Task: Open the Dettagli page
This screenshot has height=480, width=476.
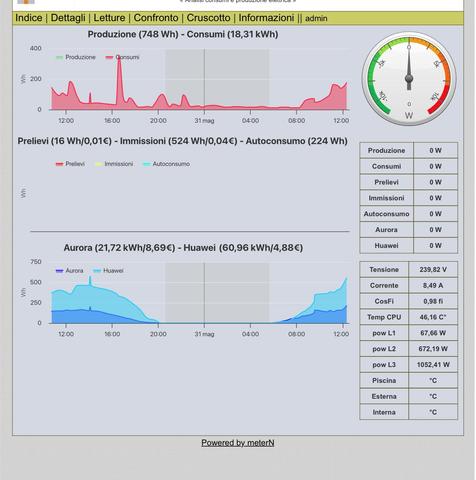Action: pyautogui.click(x=68, y=18)
